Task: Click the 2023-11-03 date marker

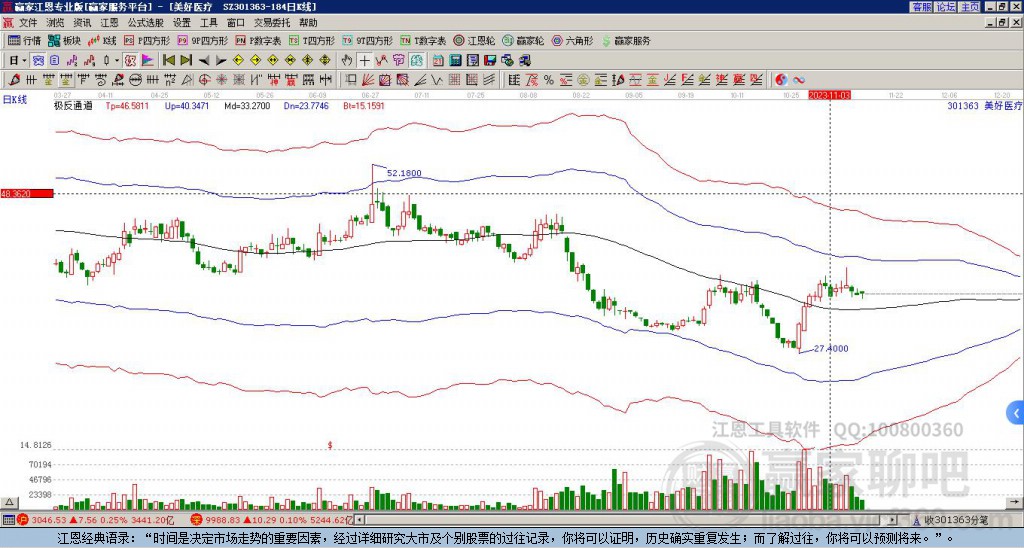Action: [829, 95]
